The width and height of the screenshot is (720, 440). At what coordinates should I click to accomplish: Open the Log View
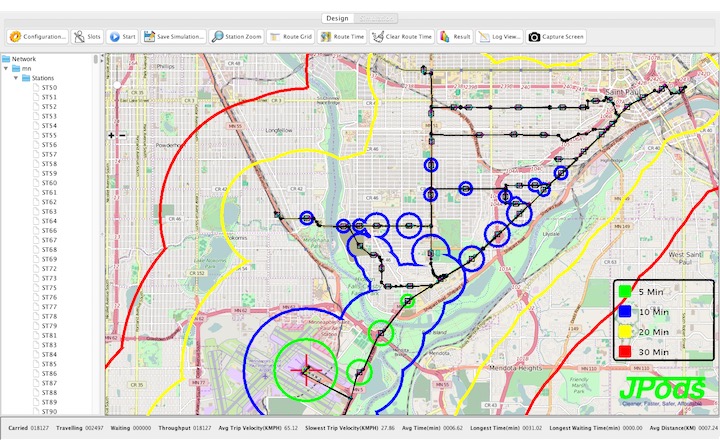498,36
